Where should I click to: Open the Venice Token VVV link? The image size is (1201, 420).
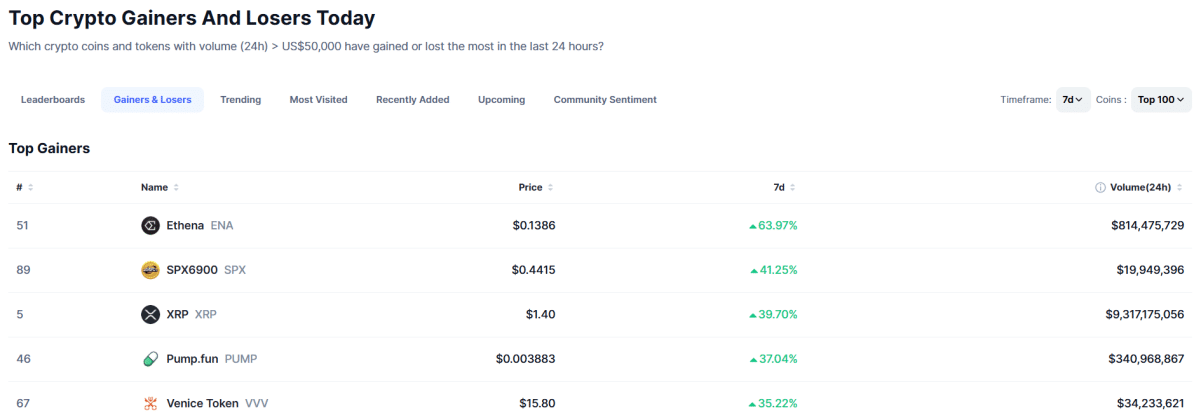tap(217, 403)
